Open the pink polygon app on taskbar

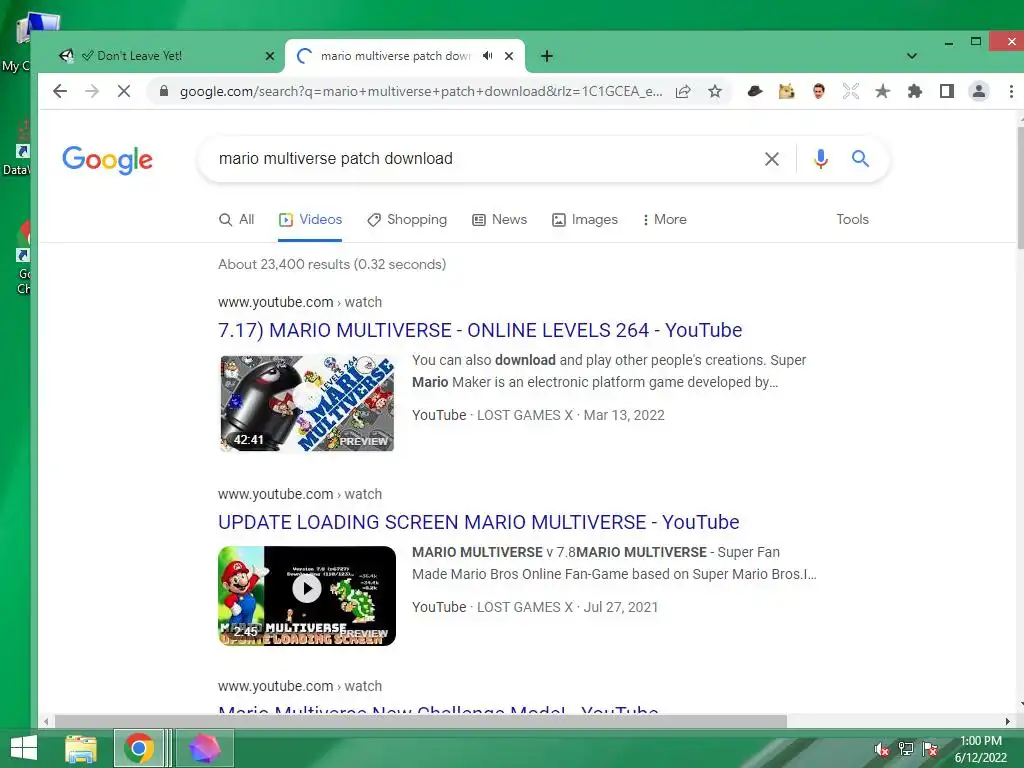click(205, 748)
